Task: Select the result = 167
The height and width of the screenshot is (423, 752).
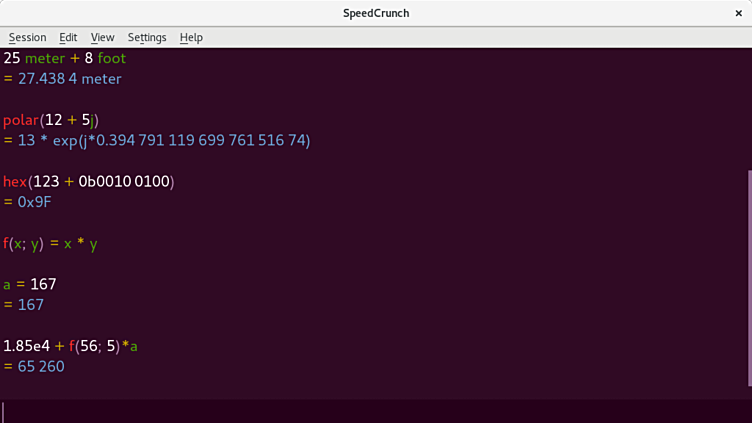Action: tap(24, 305)
